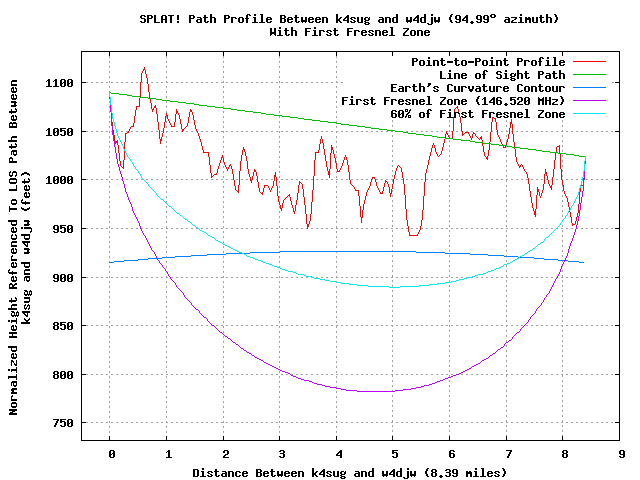Click the x-axis tick label 6
This screenshot has height=480, width=640.
tap(451, 454)
